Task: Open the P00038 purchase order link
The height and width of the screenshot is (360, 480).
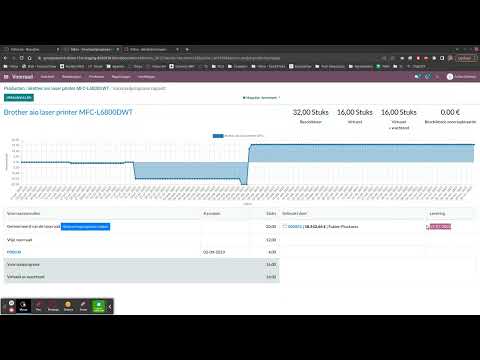Action: 14,252
